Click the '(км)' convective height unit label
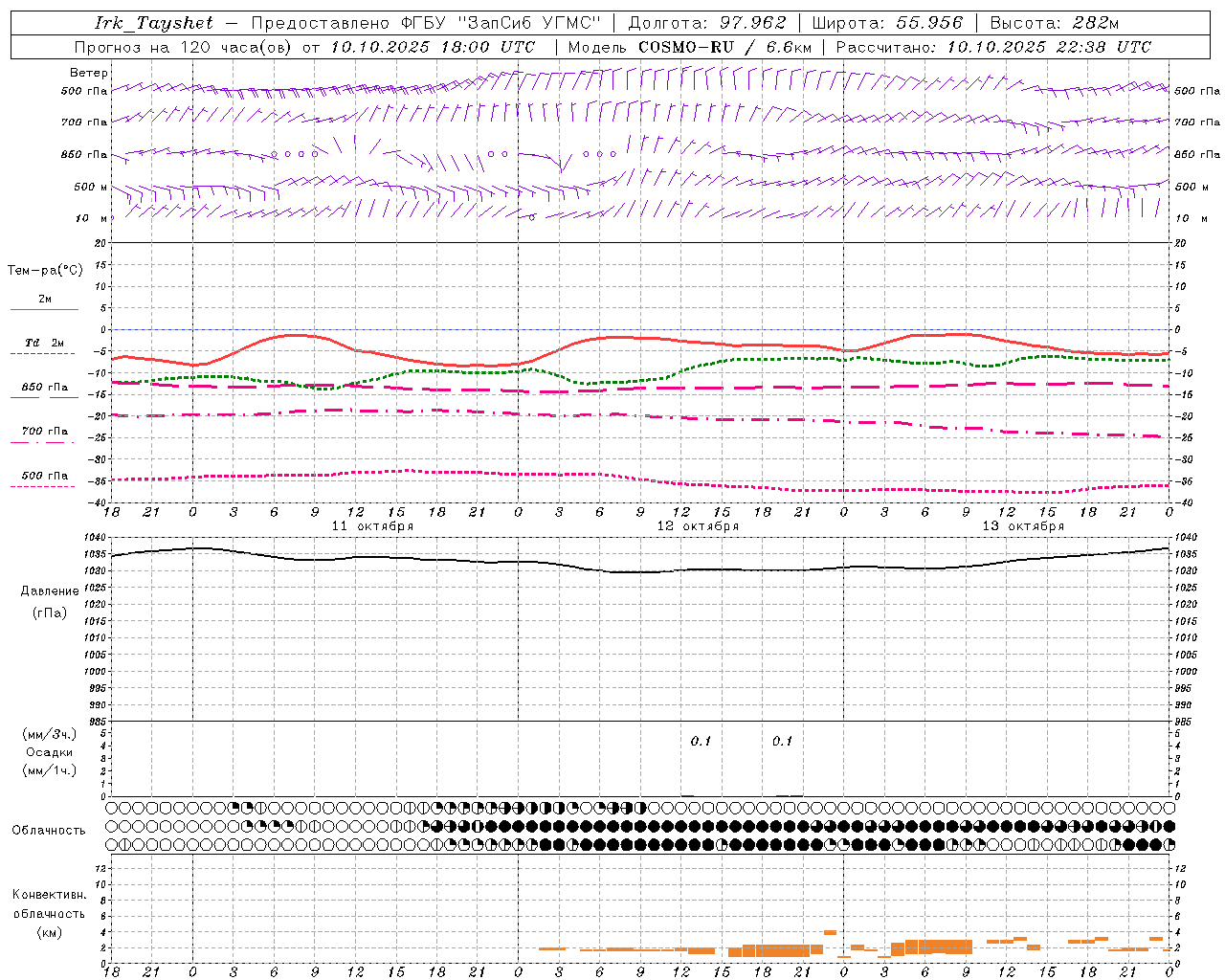Viewport: 1225px width, 980px height. point(49,932)
